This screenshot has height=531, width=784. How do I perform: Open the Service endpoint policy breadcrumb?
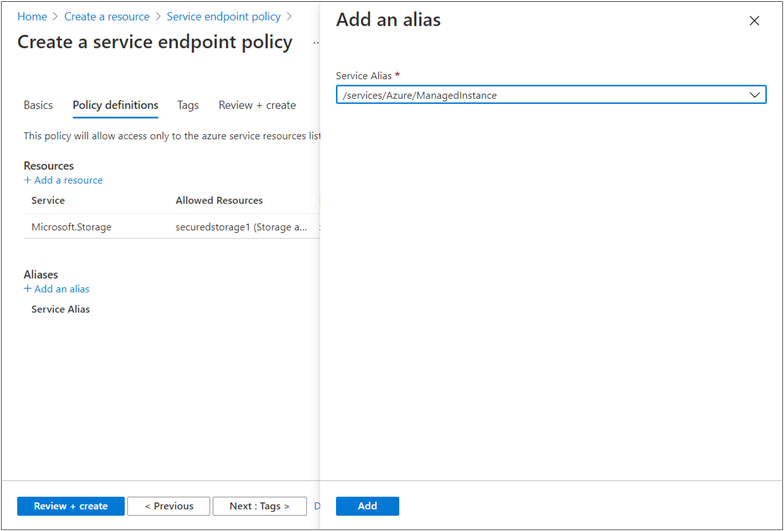pyautogui.click(x=224, y=16)
